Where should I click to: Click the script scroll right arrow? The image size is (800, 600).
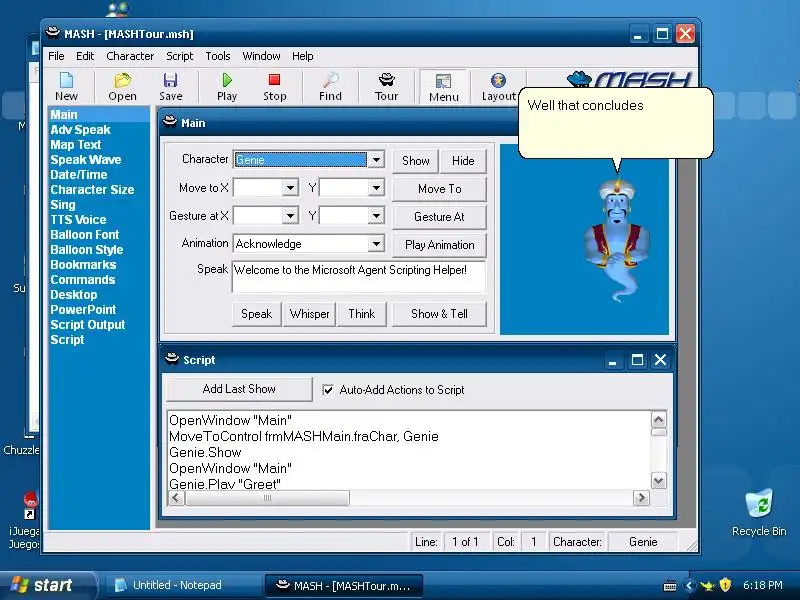tap(641, 498)
